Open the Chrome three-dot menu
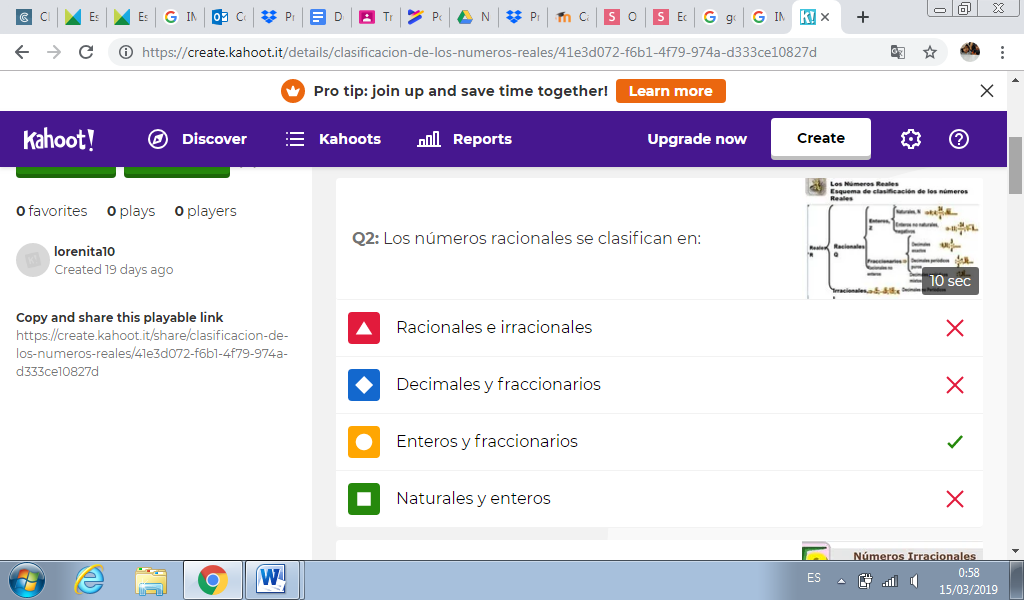The image size is (1024, 600). pos(1002,52)
